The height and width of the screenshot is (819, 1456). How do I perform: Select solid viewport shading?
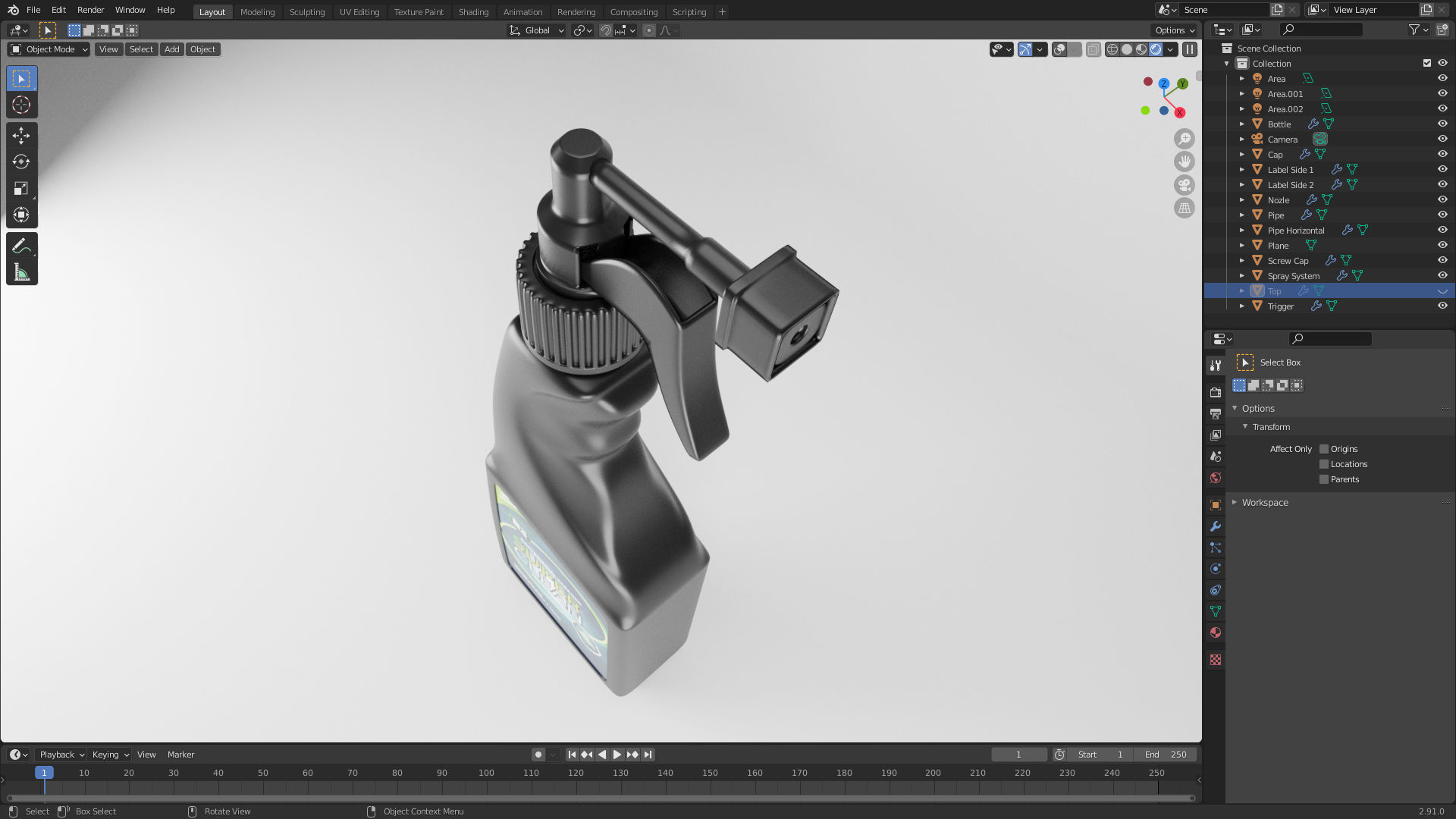coord(1127,49)
